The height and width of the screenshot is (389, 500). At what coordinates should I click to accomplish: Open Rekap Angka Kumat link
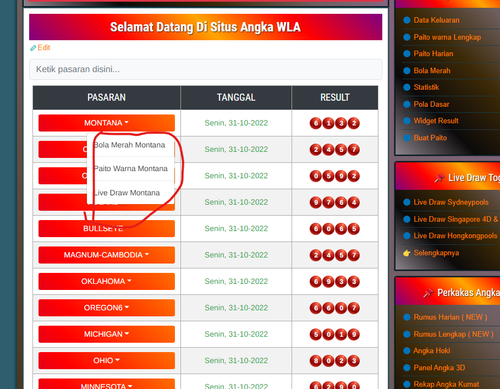pyautogui.click(x=446, y=384)
